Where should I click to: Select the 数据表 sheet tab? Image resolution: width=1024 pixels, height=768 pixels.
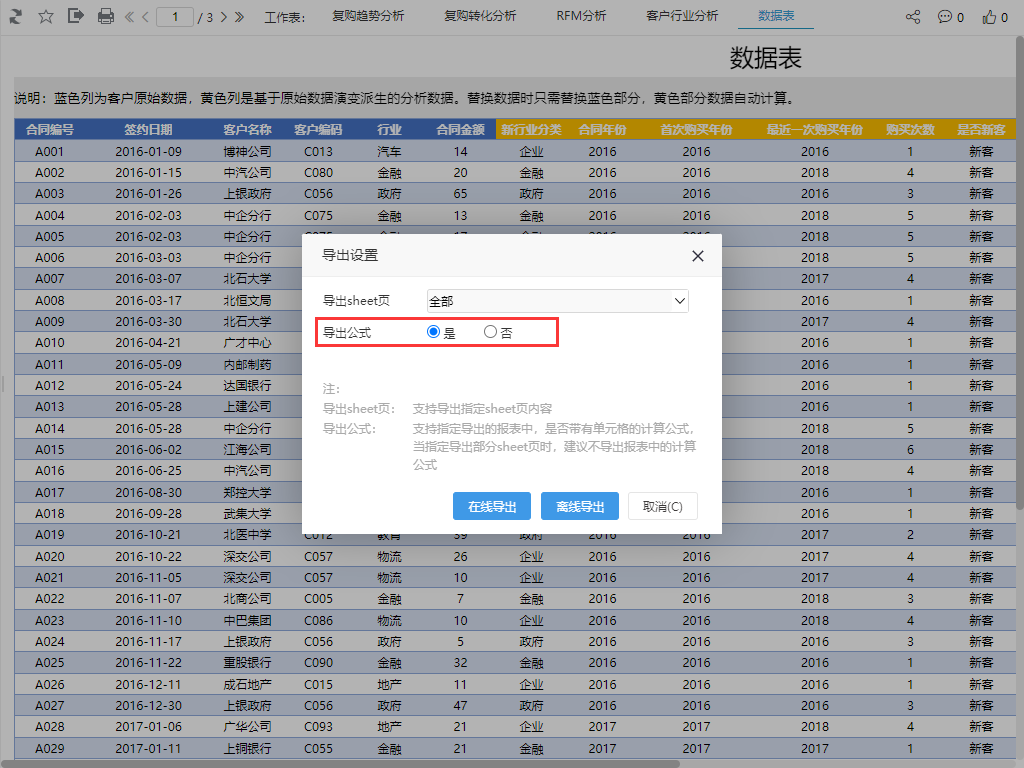[x=776, y=16]
